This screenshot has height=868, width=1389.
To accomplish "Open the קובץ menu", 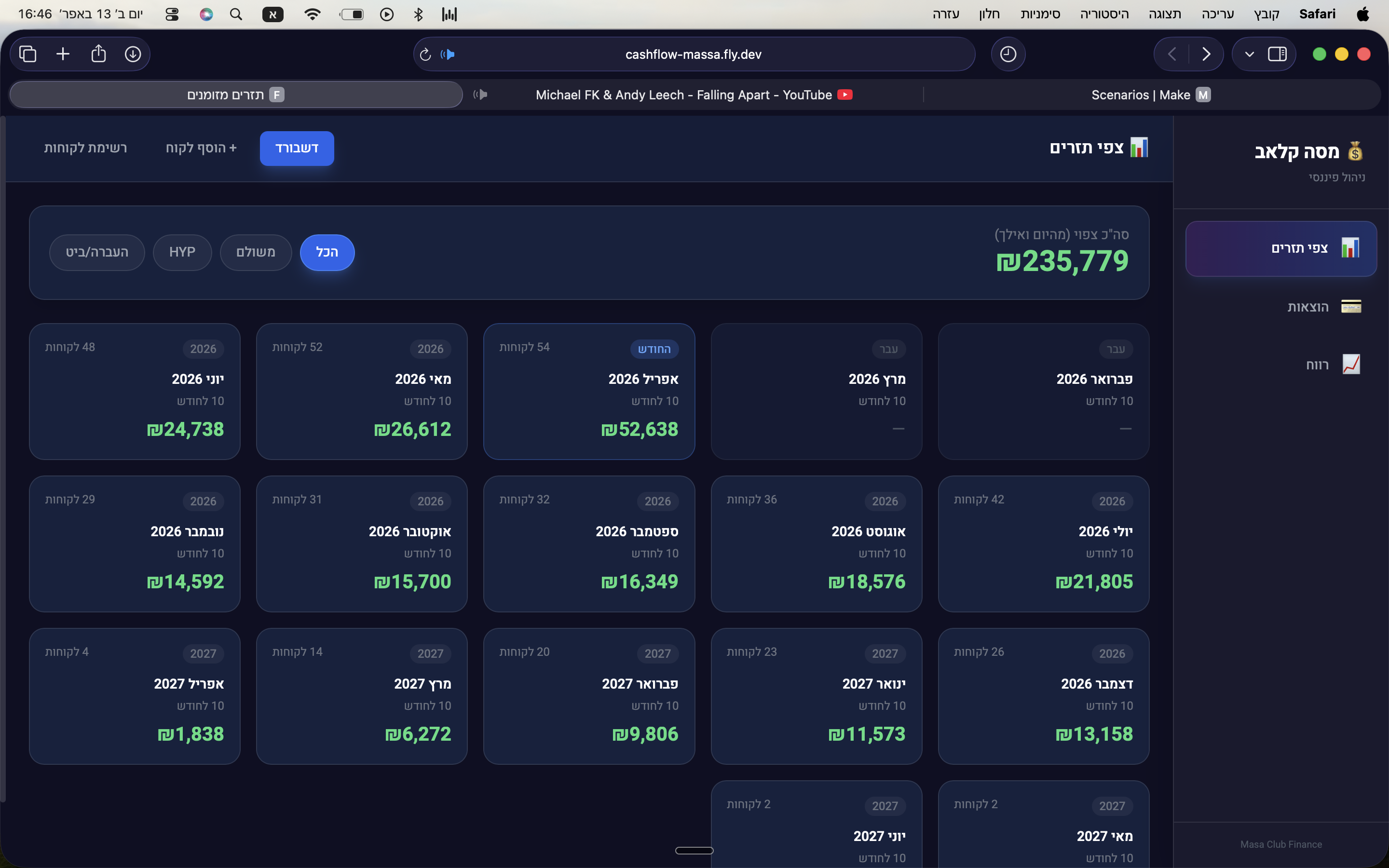I will [x=1267, y=14].
